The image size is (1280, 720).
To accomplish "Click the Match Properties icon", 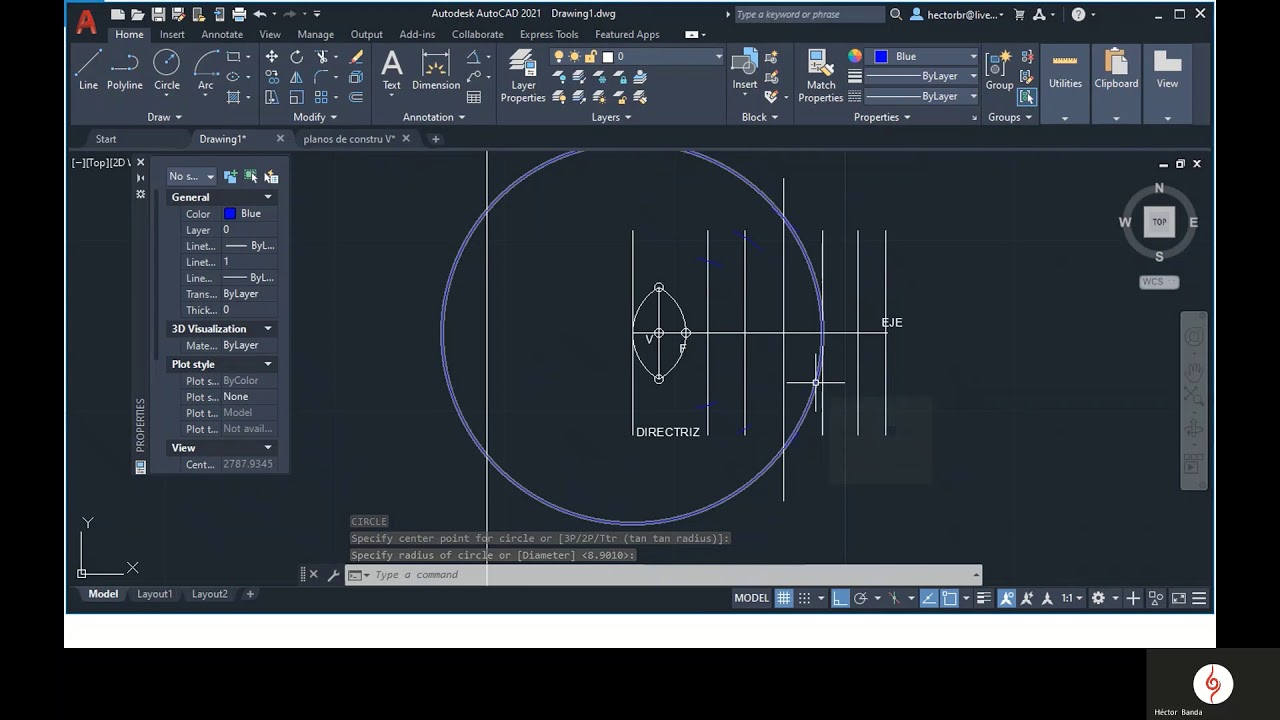I will (821, 76).
